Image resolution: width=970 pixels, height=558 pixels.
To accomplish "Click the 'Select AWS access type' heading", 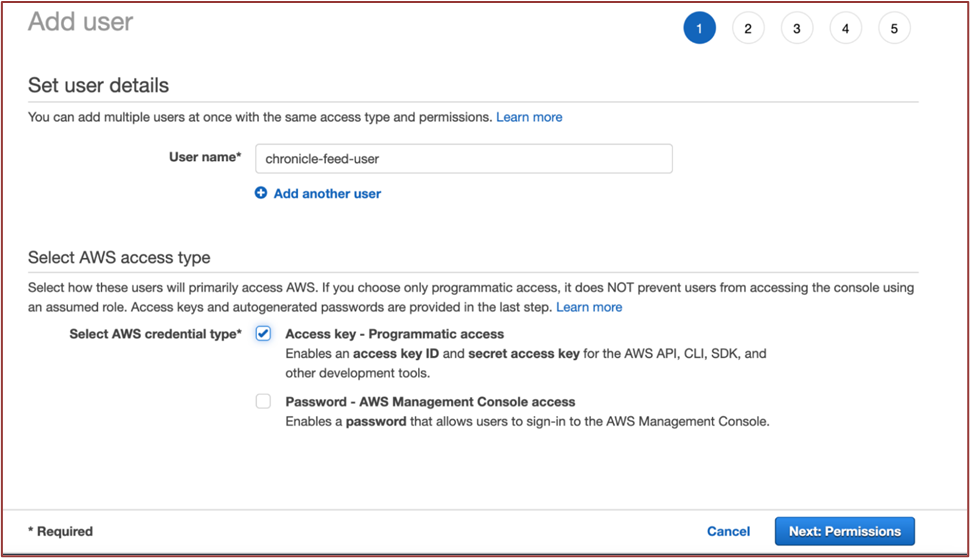I will [x=119, y=257].
